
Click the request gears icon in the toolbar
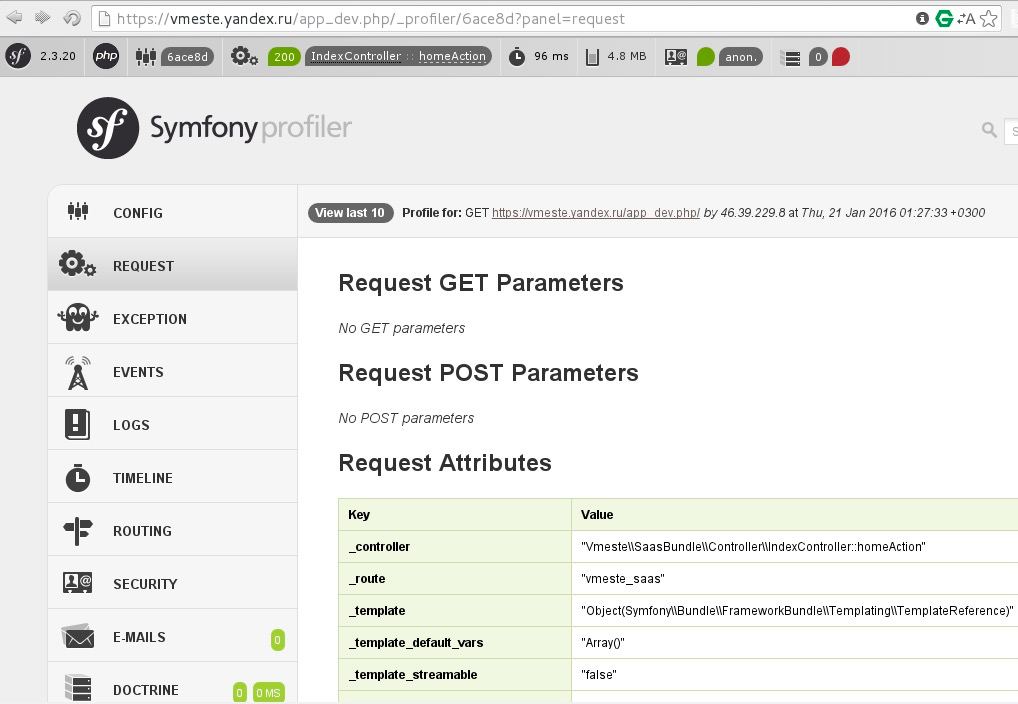tap(244, 57)
